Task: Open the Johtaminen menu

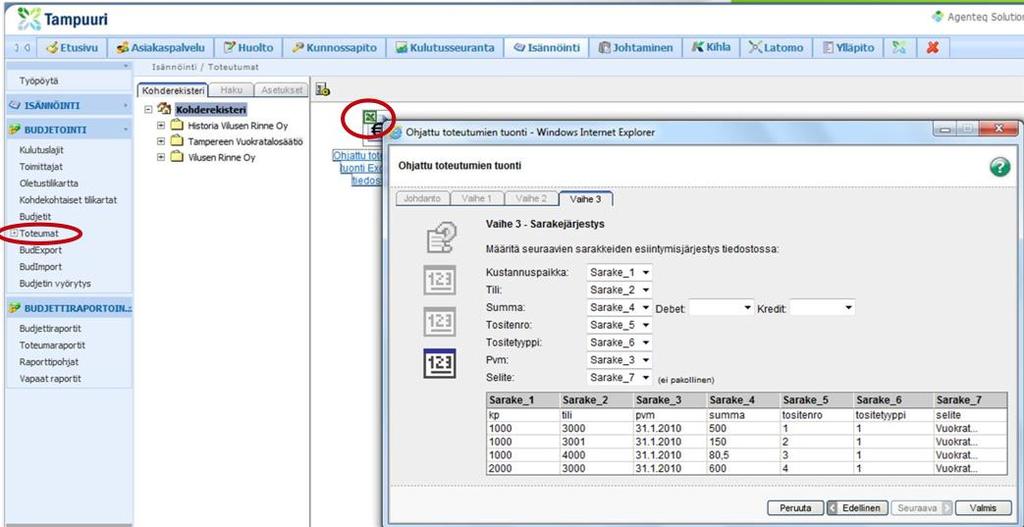Action: (636, 48)
